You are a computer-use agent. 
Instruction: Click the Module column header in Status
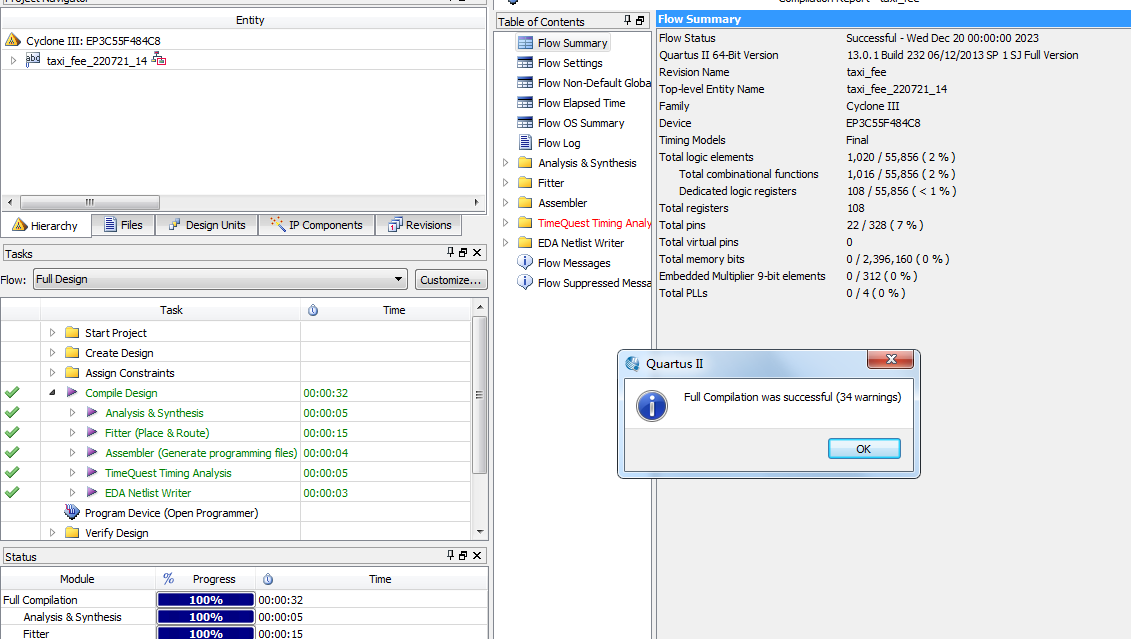pyautogui.click(x=77, y=578)
